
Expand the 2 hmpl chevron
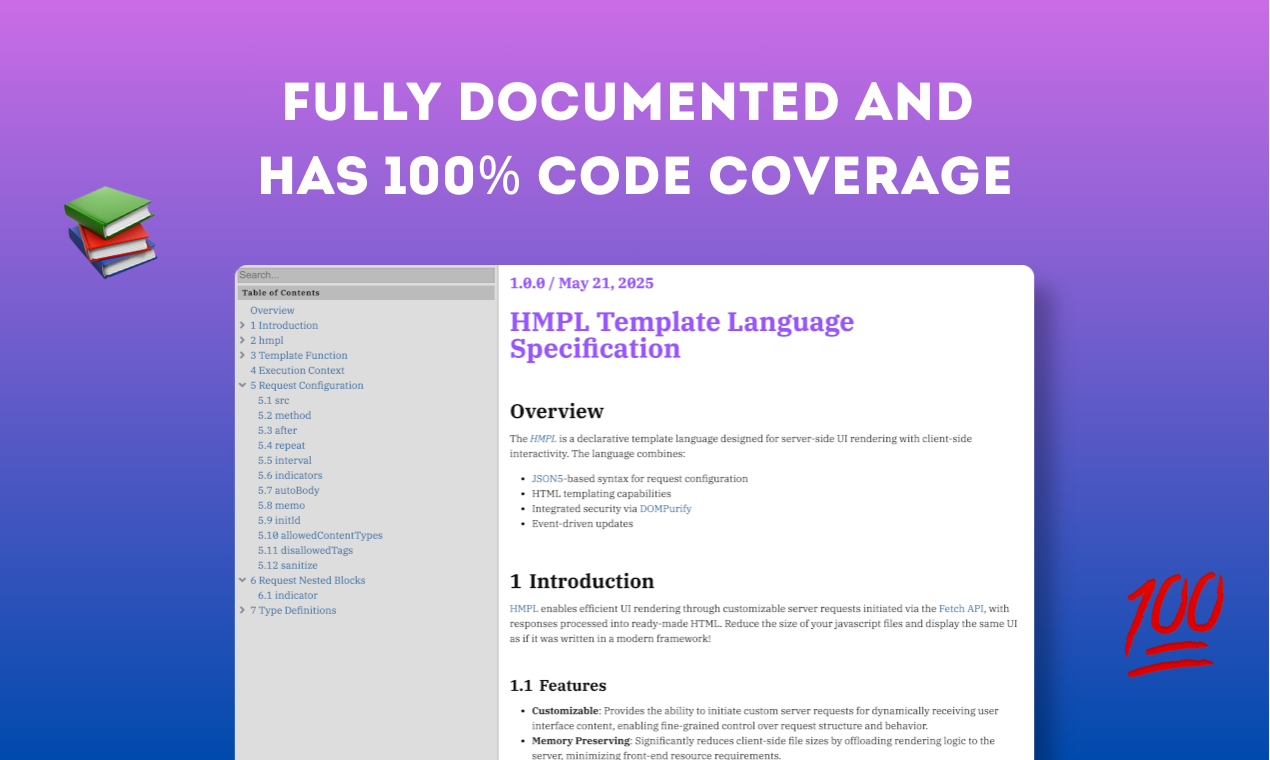coord(242,341)
